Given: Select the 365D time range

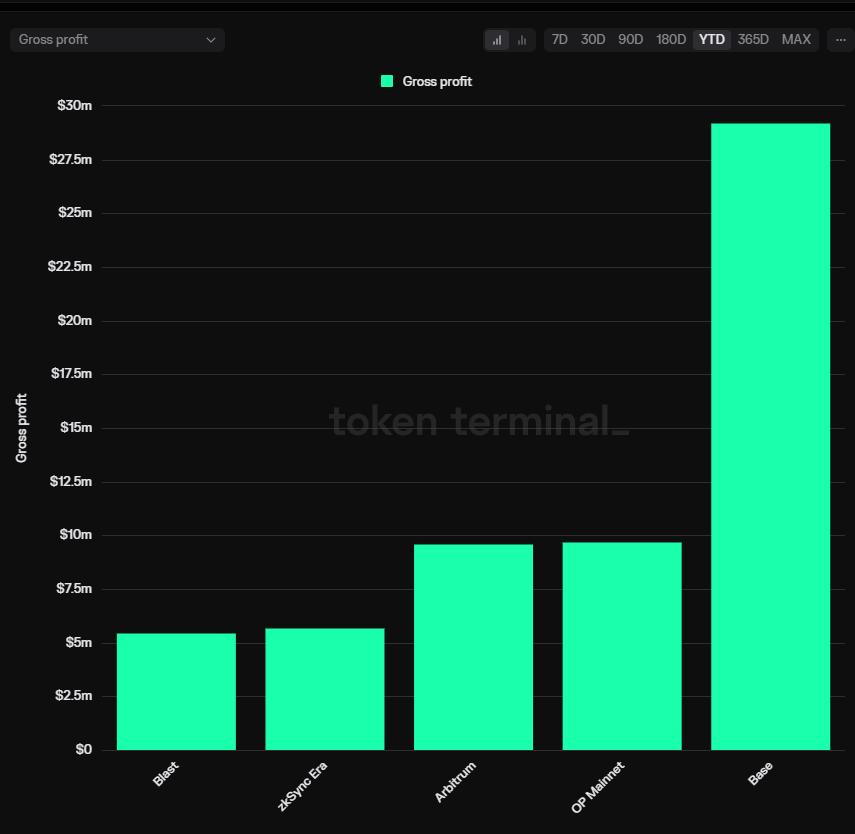Looking at the screenshot, I should (x=753, y=40).
